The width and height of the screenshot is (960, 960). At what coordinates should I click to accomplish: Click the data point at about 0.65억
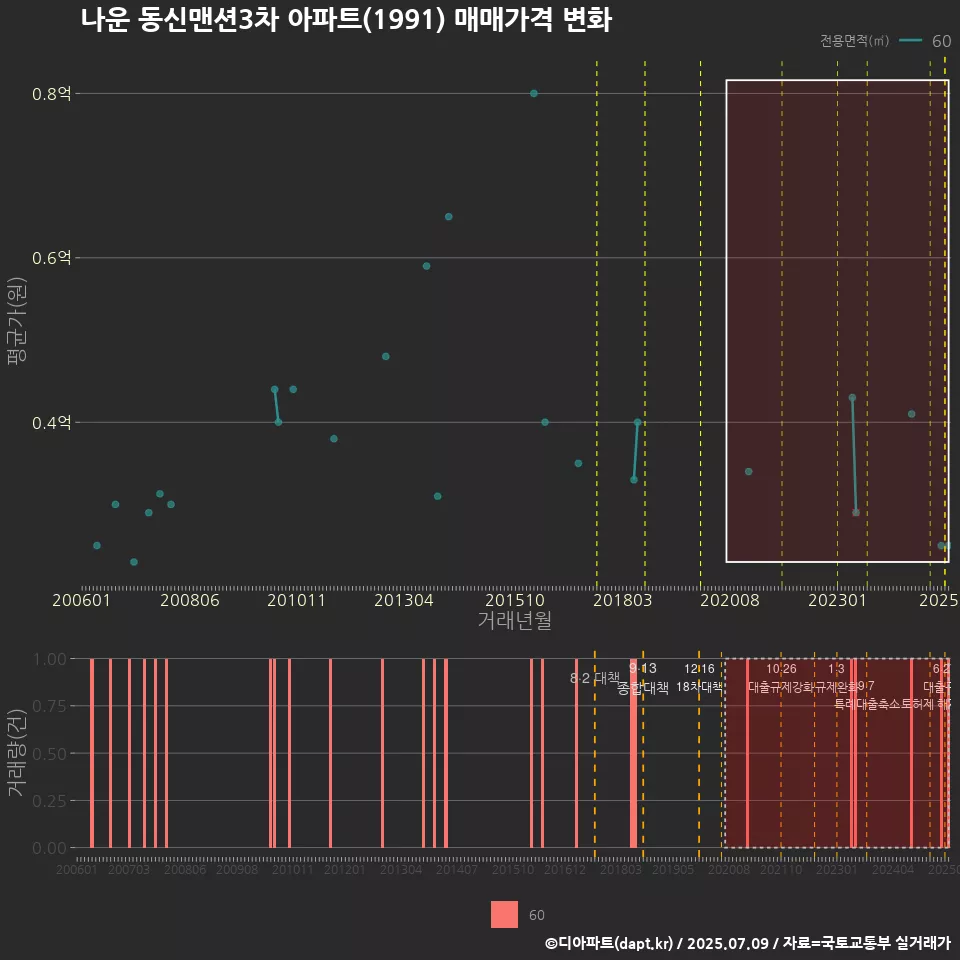(449, 217)
